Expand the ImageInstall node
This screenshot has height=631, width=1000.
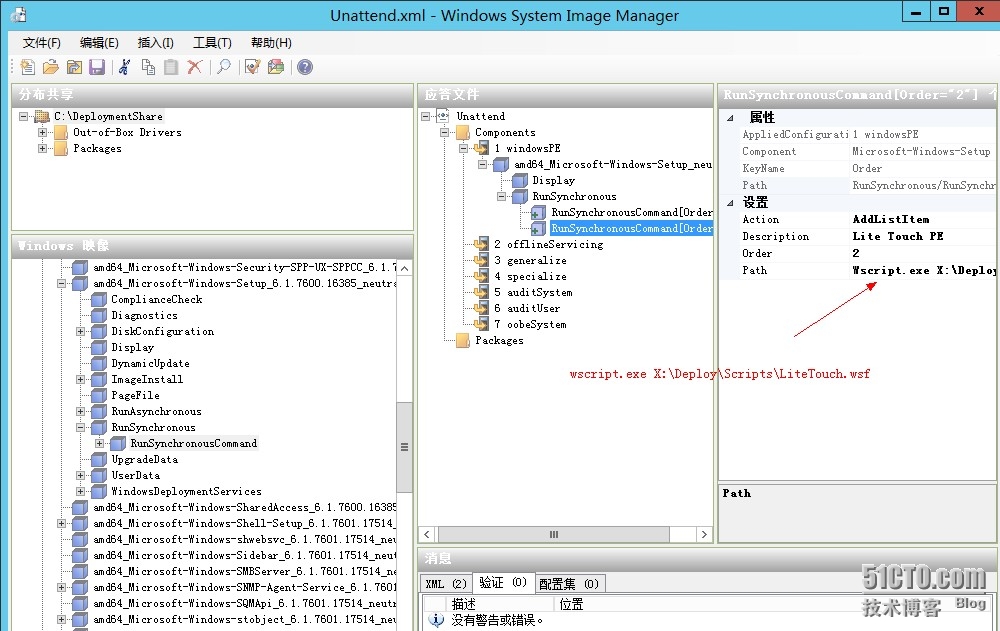80,379
